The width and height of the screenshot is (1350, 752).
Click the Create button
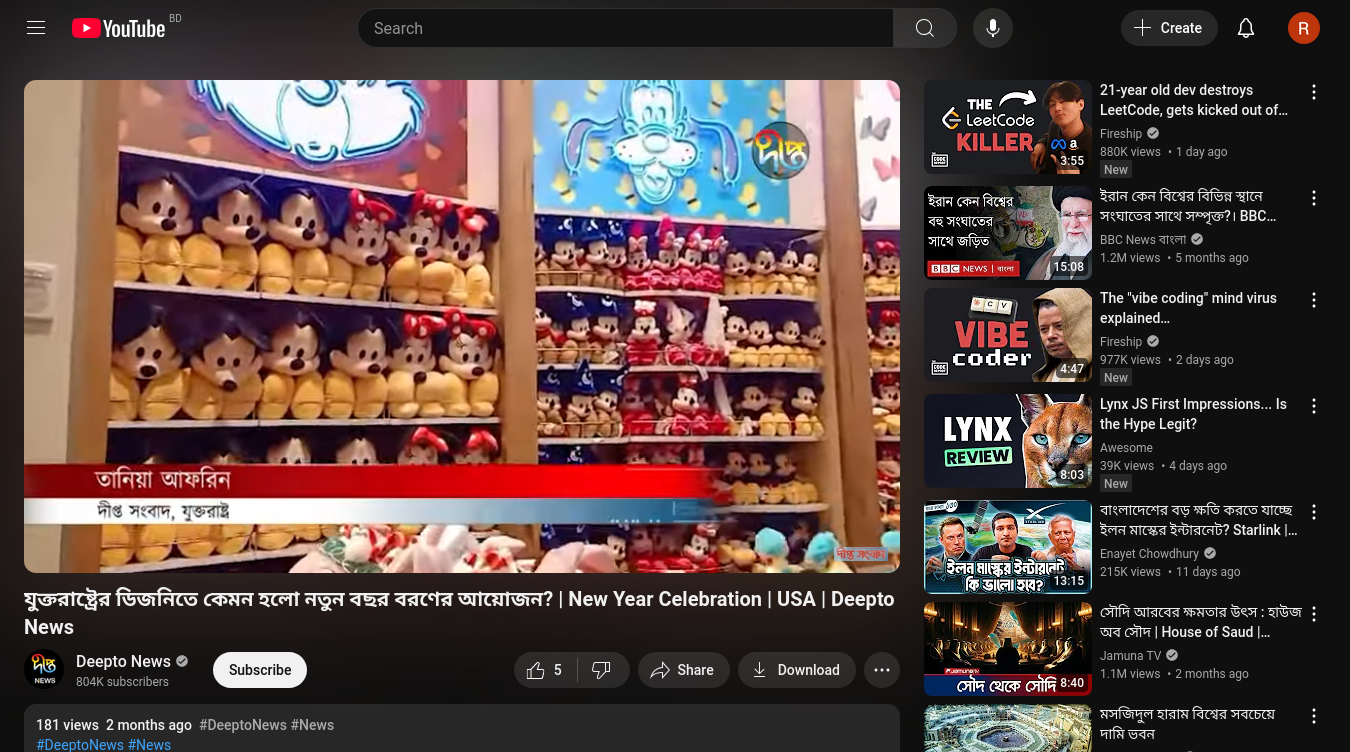pos(1169,28)
